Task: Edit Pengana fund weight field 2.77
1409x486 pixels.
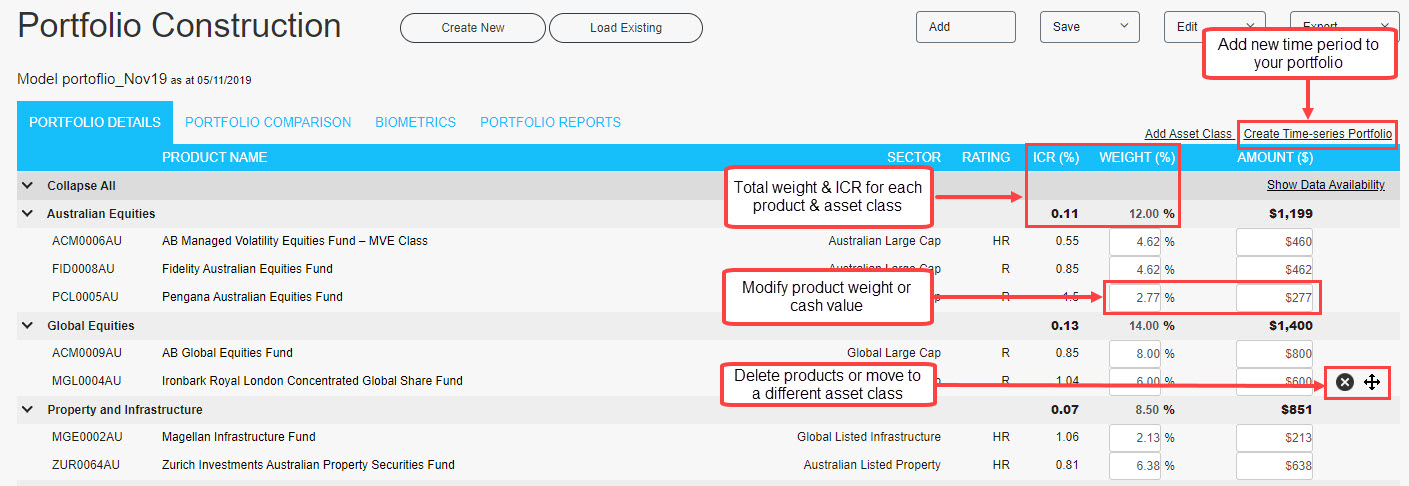Action: (1135, 298)
